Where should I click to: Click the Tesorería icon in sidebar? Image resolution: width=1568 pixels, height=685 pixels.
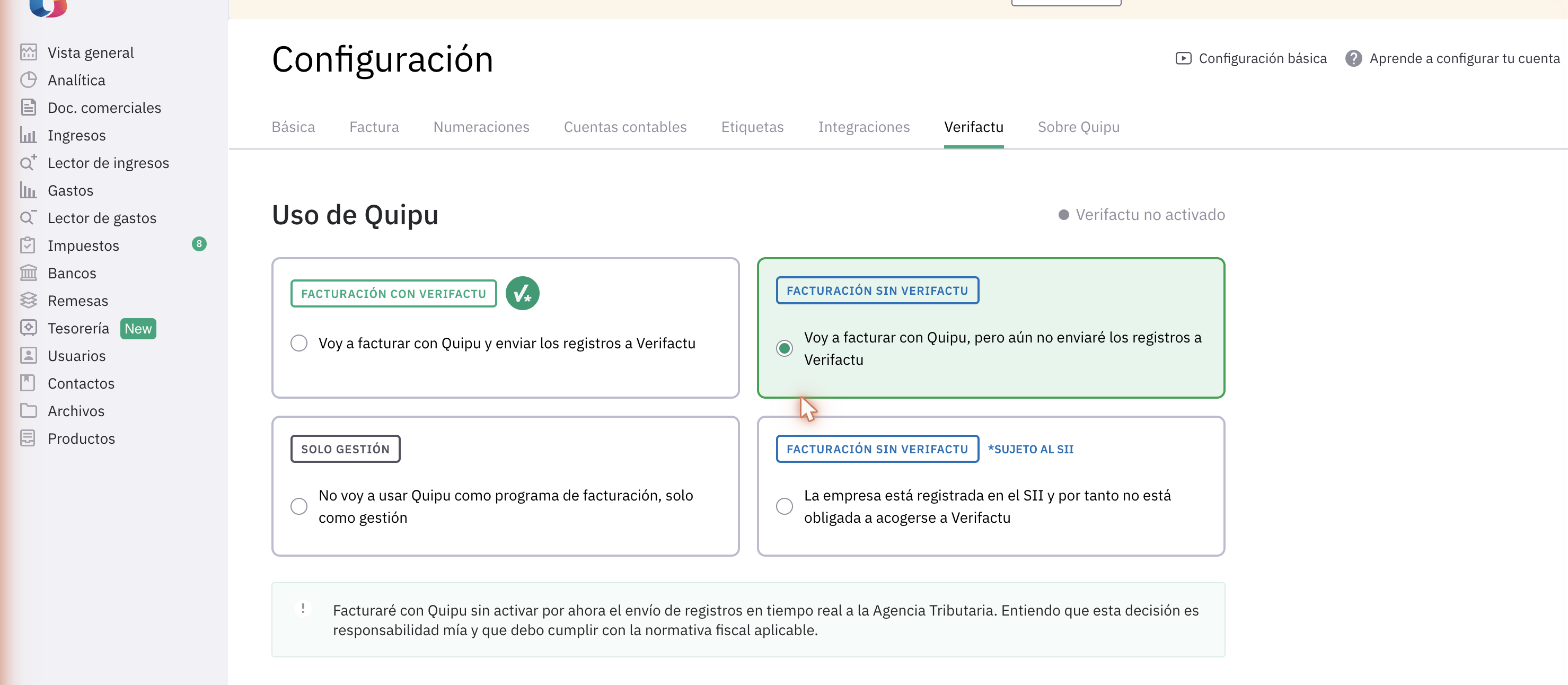[28, 328]
